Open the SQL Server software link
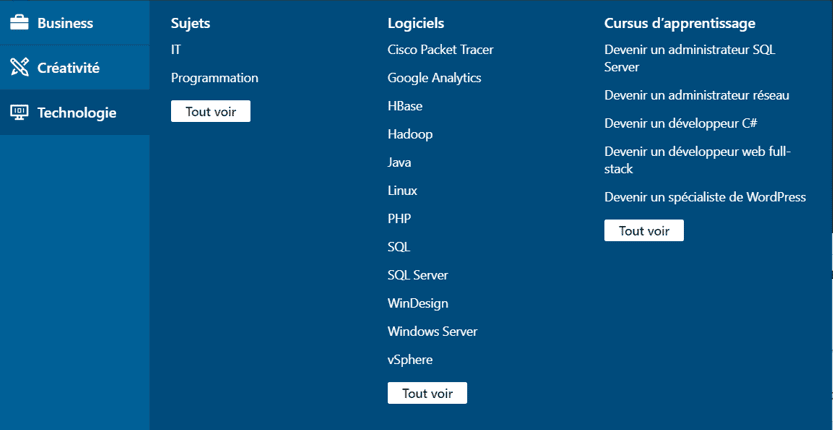The height and width of the screenshot is (430, 833). 418,275
